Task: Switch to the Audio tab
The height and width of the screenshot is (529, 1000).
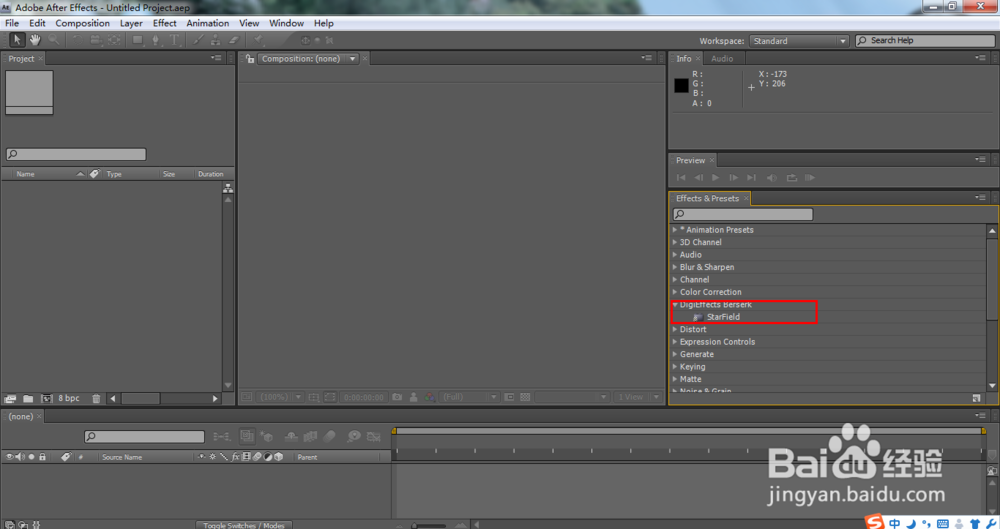Action: click(x=722, y=59)
